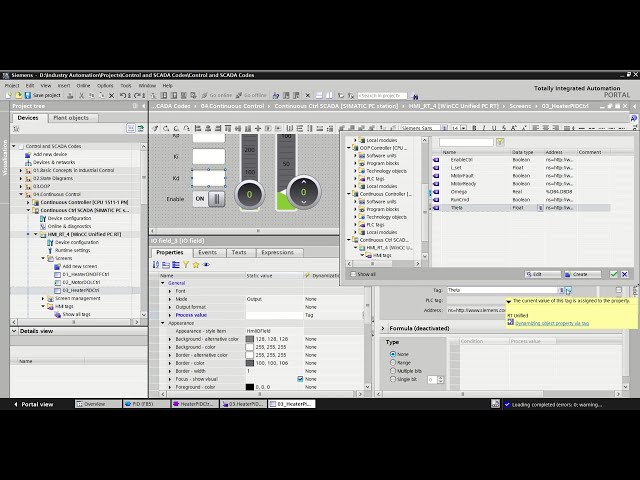Screen dimensions: 640x480
Task: Select the RunCmd tag row
Action: click(521, 200)
